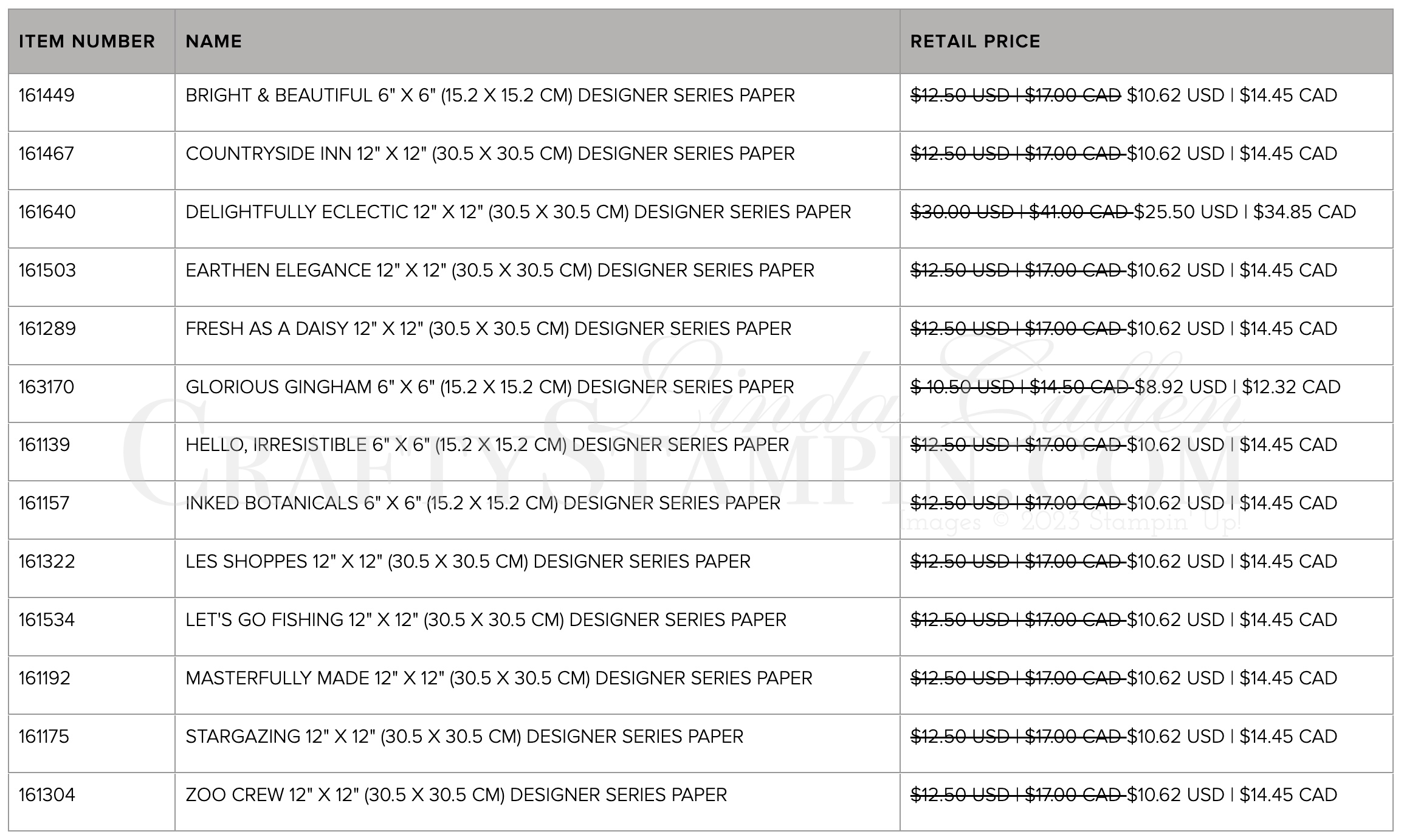Click item number 161139

click(x=44, y=445)
